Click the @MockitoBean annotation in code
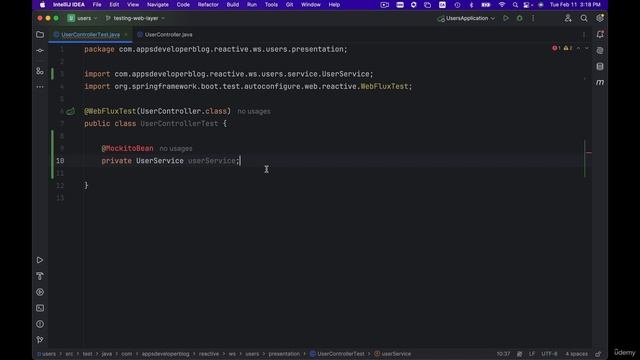 [127, 149]
